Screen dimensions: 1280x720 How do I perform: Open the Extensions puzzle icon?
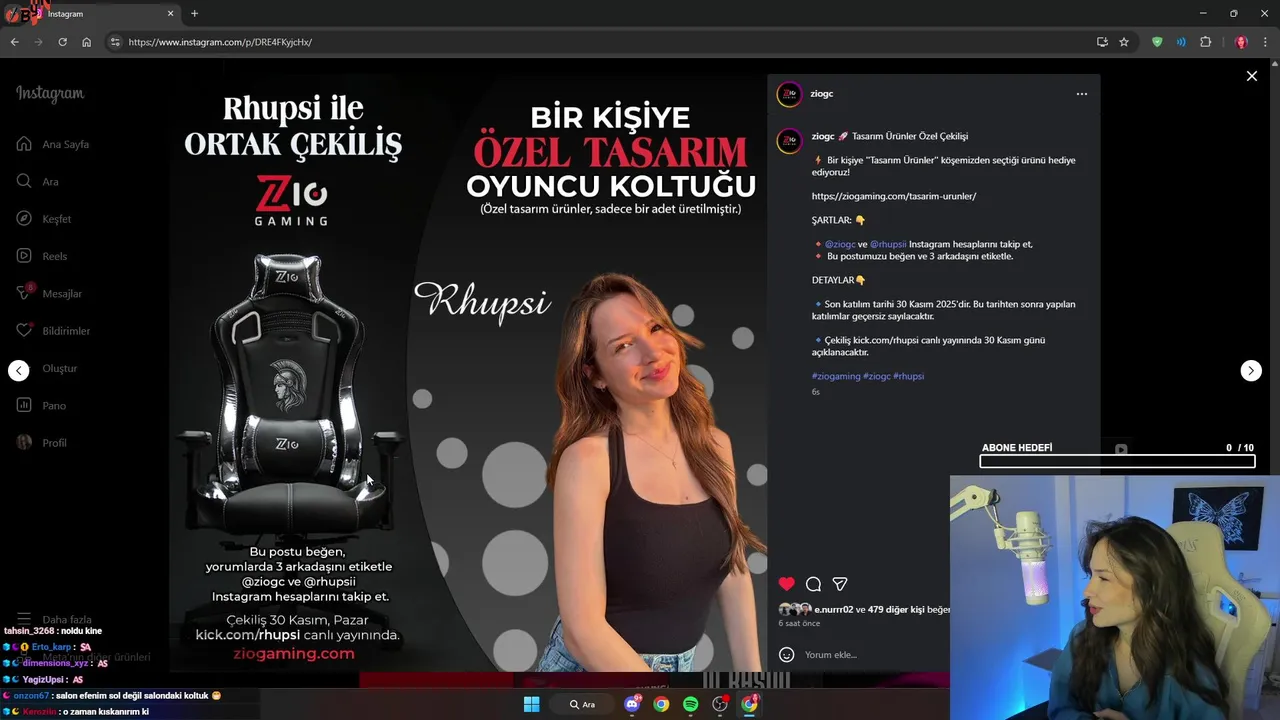[1205, 42]
